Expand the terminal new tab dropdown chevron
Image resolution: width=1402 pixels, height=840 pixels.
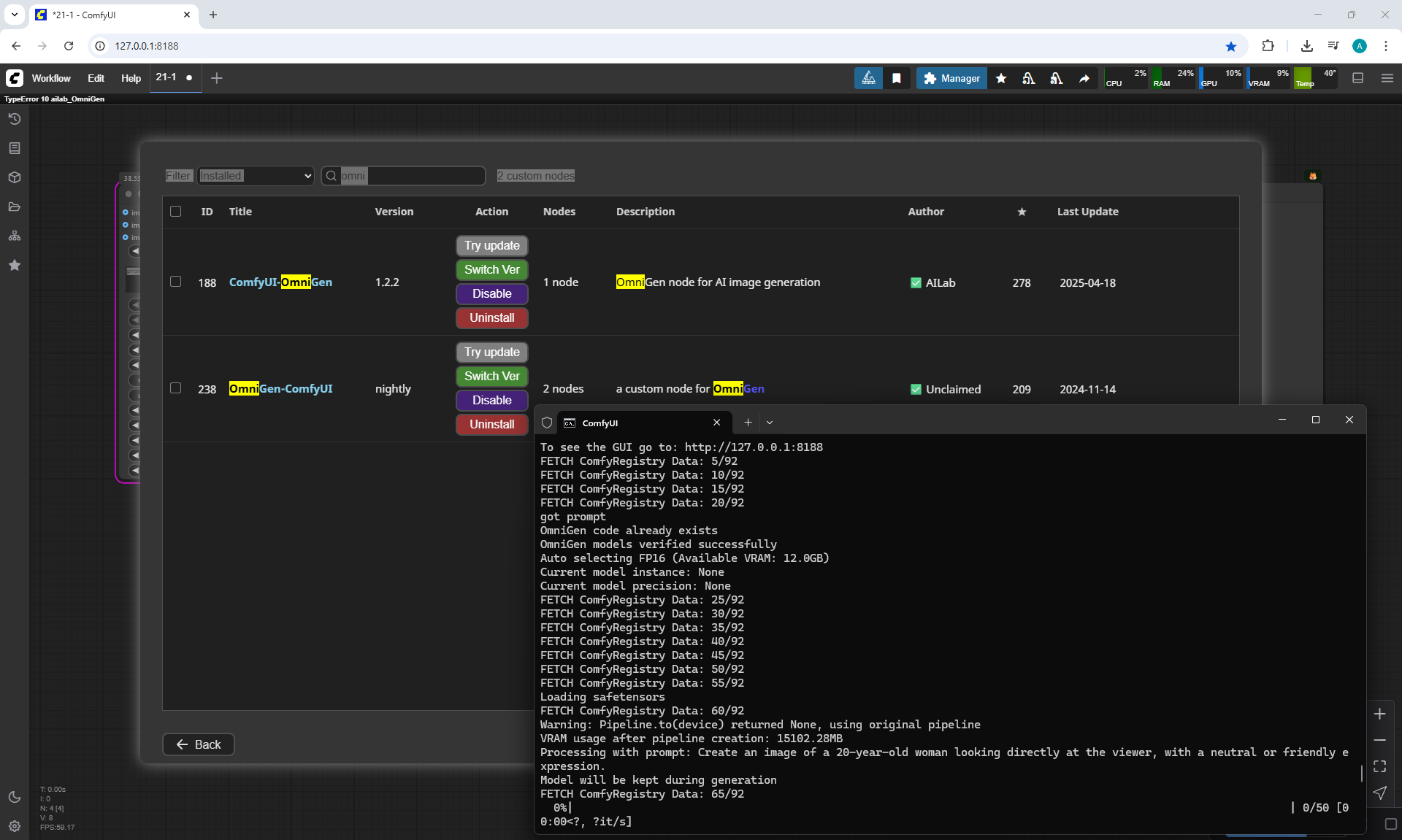coord(770,423)
